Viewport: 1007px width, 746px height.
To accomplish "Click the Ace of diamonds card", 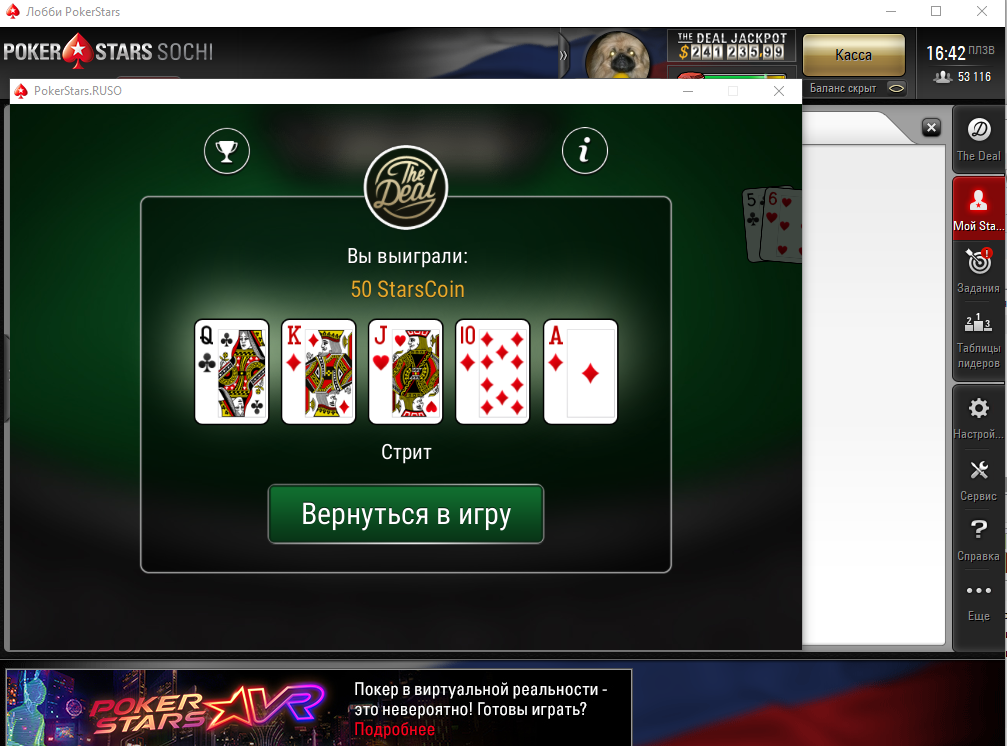I will (x=580, y=372).
